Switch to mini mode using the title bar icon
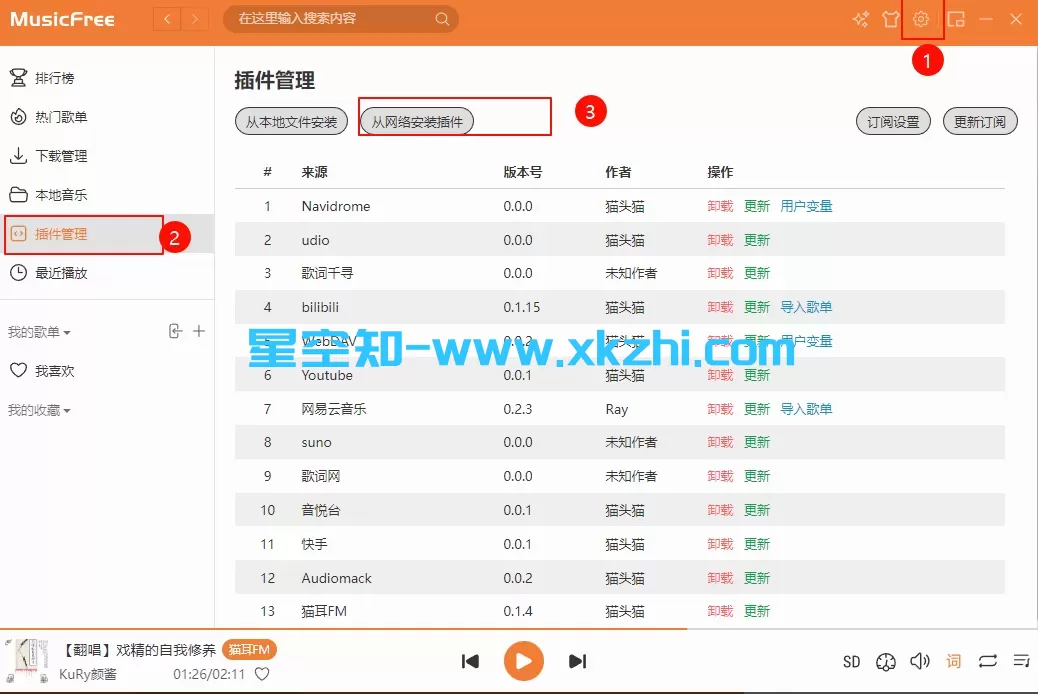1038x694 pixels. tap(956, 18)
